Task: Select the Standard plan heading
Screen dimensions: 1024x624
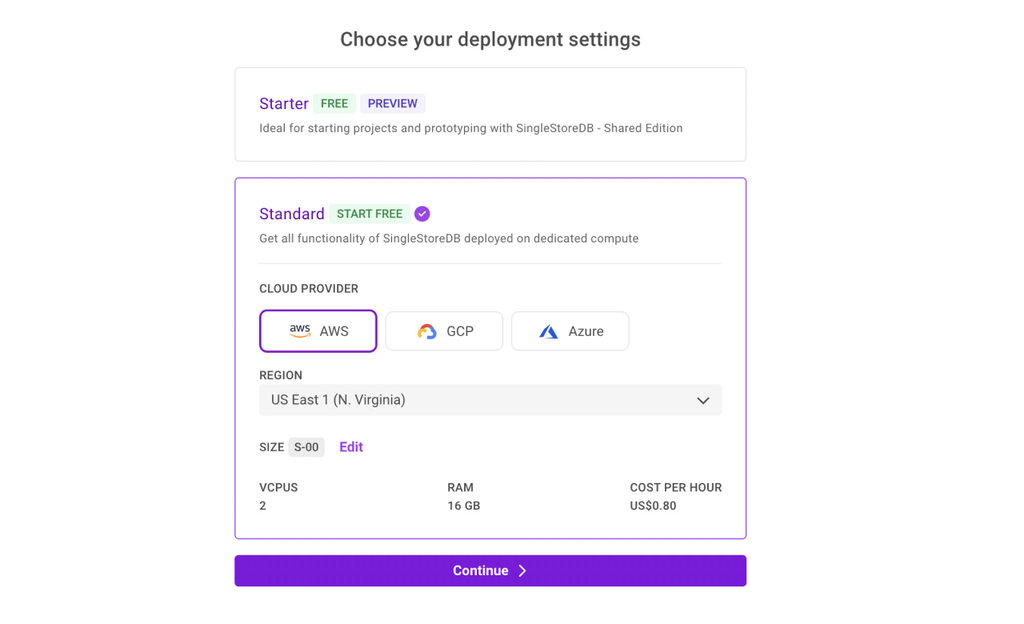Action: (x=292, y=214)
